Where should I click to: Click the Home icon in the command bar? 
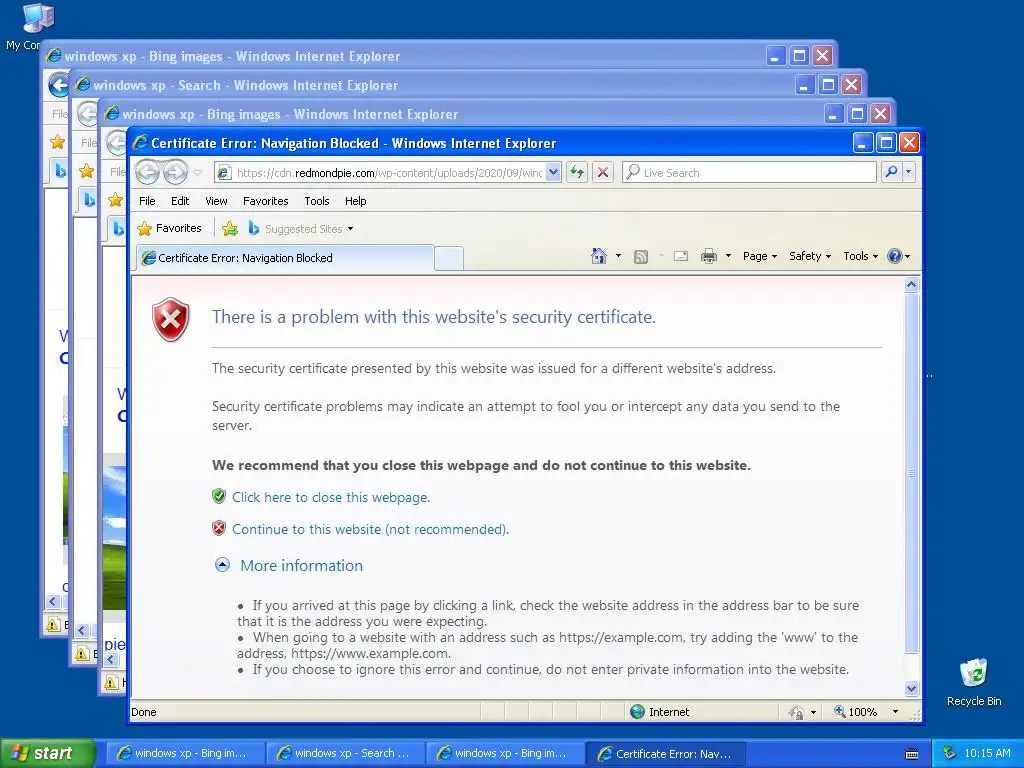point(599,256)
